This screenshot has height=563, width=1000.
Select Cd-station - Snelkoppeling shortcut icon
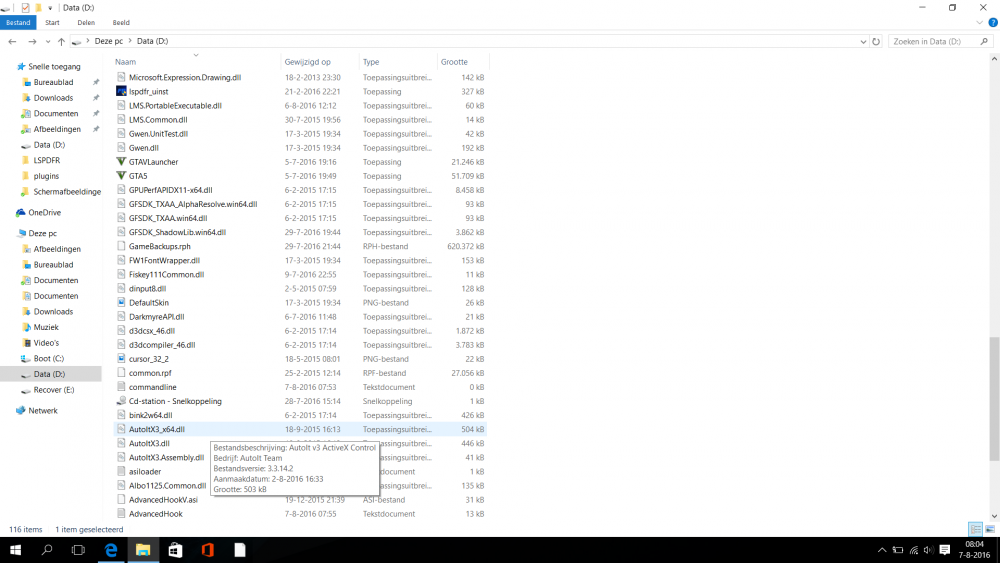[x=121, y=401]
